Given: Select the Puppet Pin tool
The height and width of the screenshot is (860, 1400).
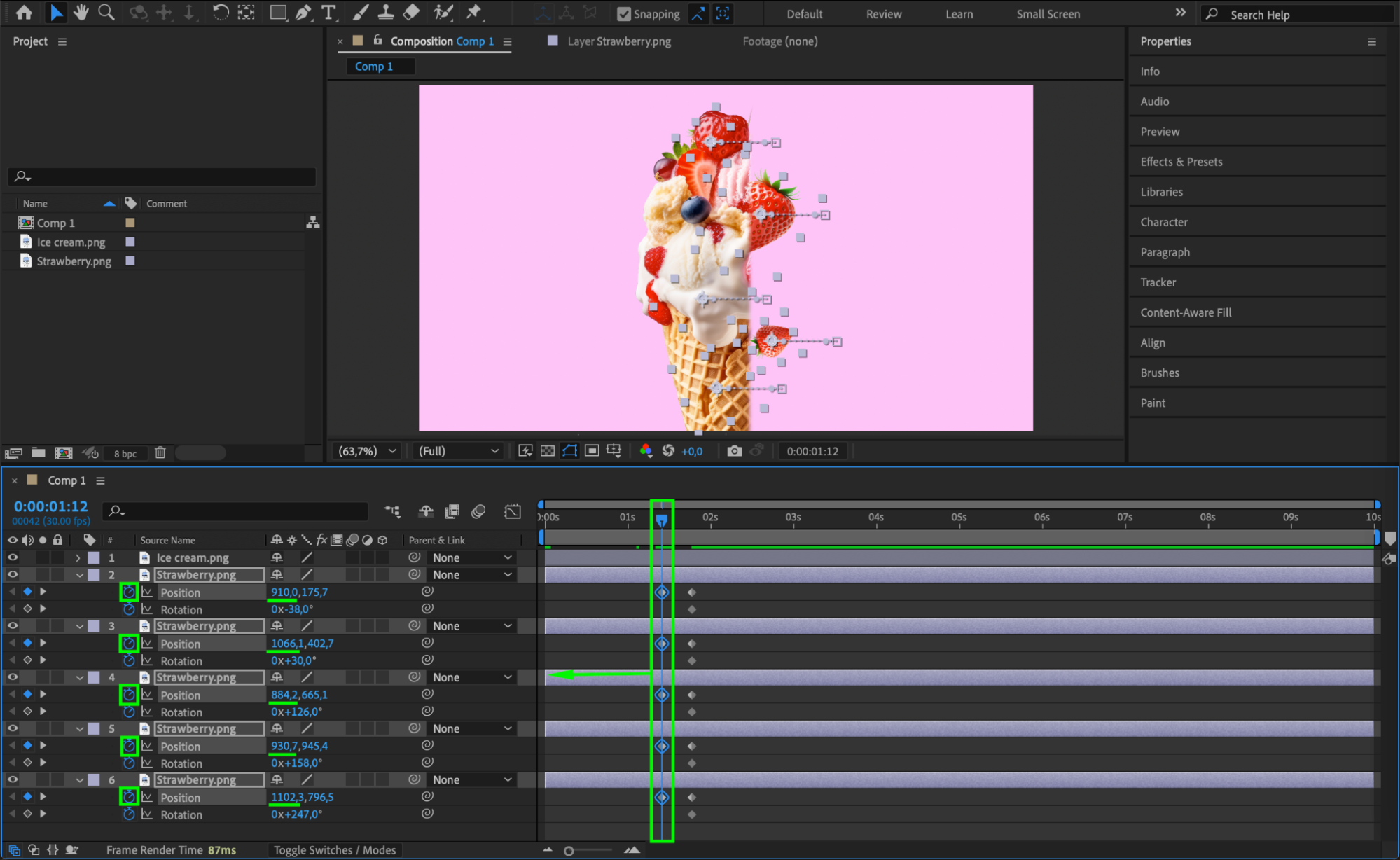Looking at the screenshot, I should (x=475, y=12).
